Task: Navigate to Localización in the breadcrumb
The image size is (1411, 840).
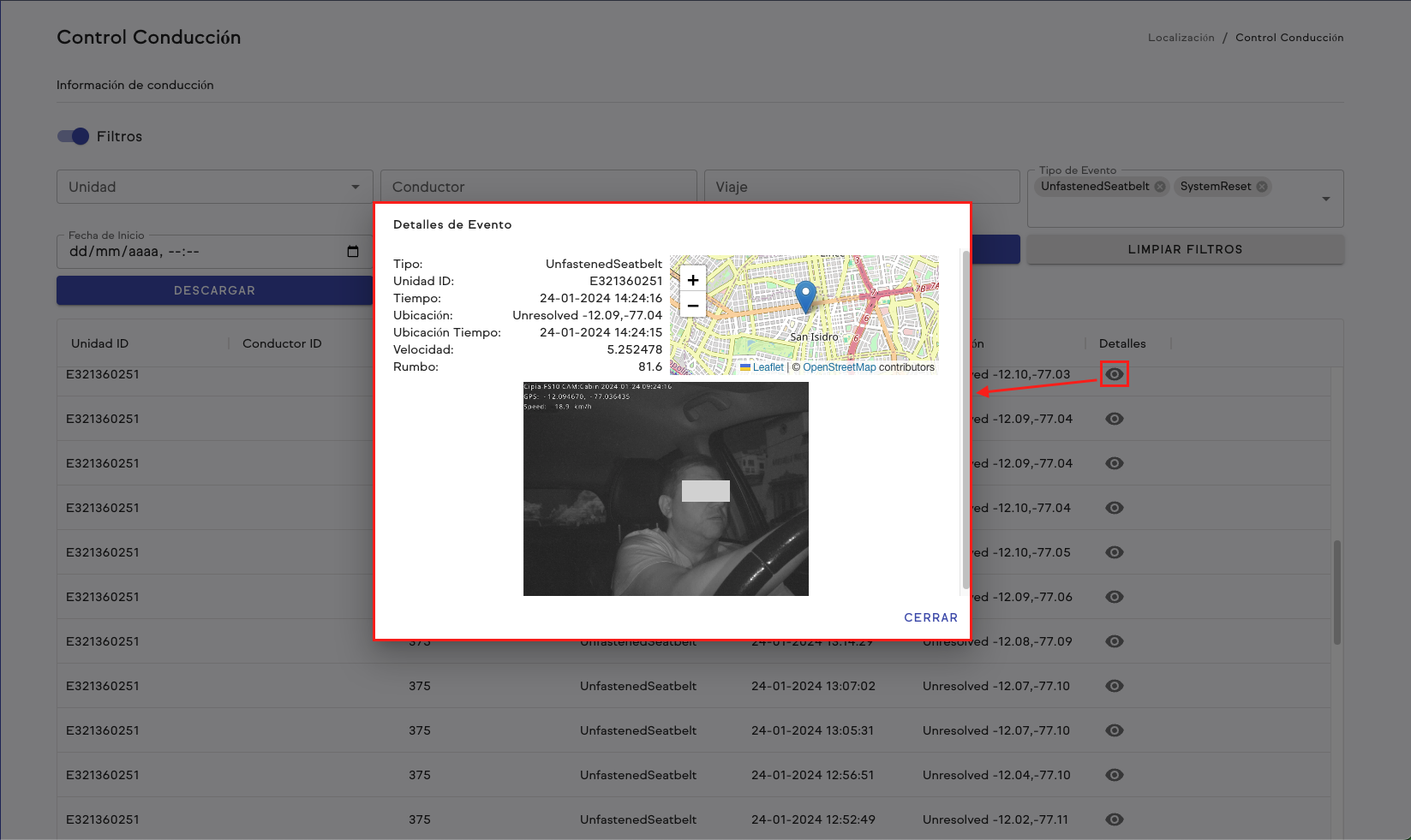Action: [1181, 37]
